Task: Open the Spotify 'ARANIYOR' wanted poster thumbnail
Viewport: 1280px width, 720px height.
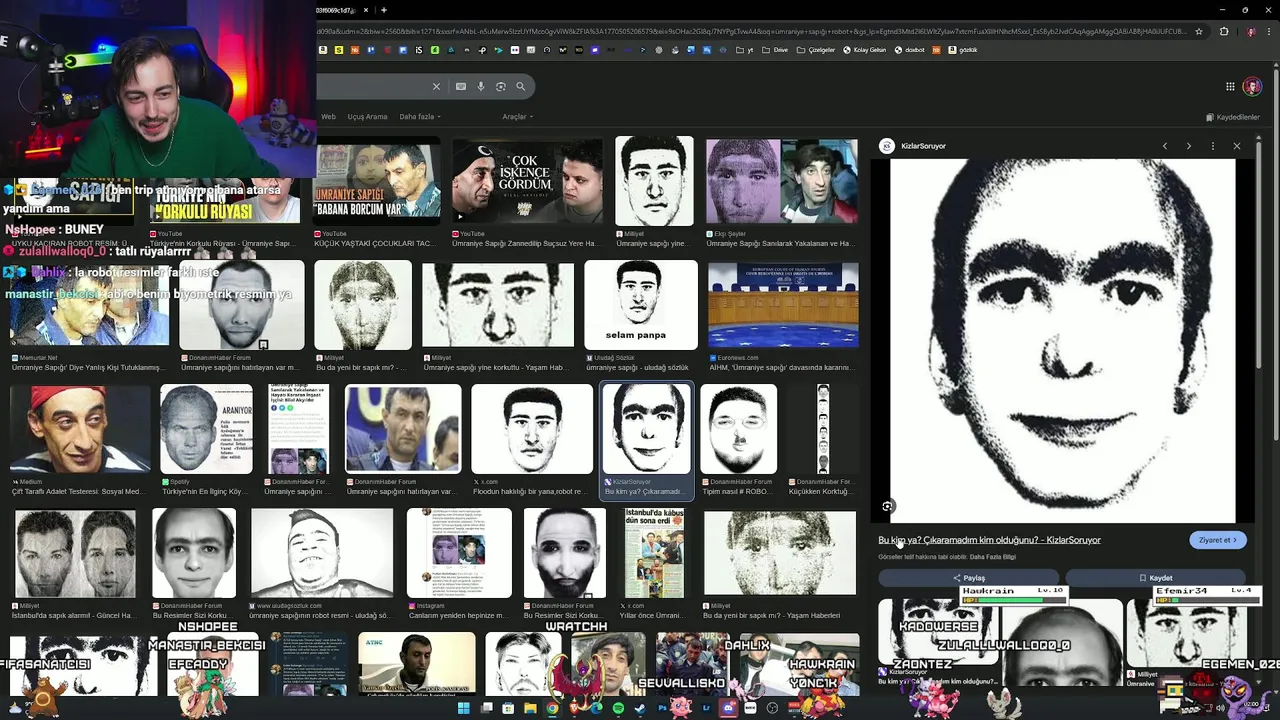Action: point(206,429)
